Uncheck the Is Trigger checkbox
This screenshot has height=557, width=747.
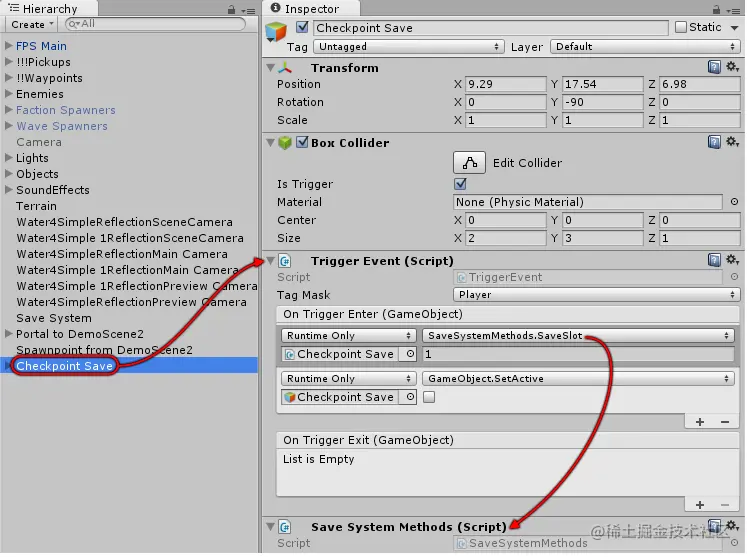(460, 183)
